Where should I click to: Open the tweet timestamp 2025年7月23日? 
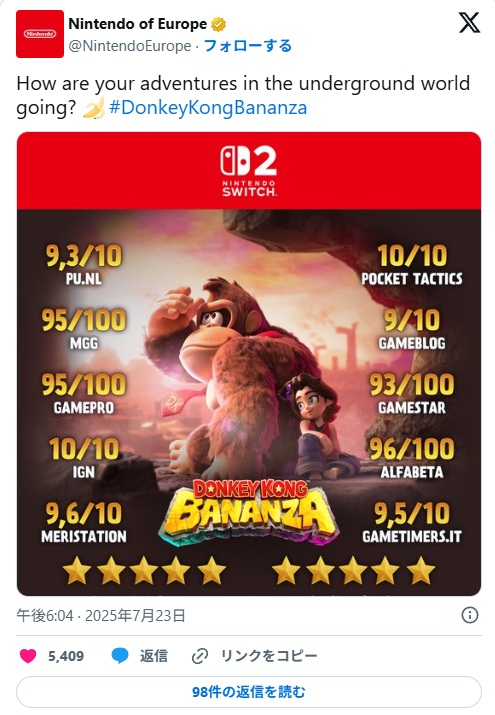coord(135,616)
